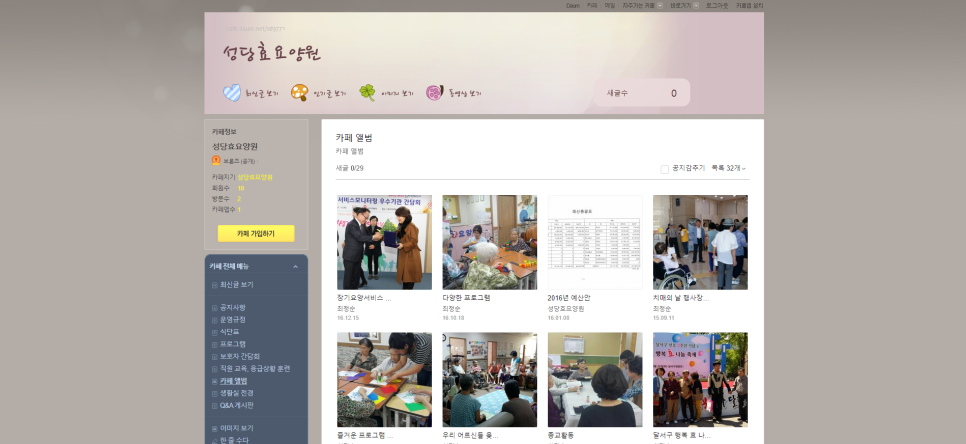This screenshot has width=966, height=444.
Task: Toggle the 공지감추기 checkbox
Action: 665,169
